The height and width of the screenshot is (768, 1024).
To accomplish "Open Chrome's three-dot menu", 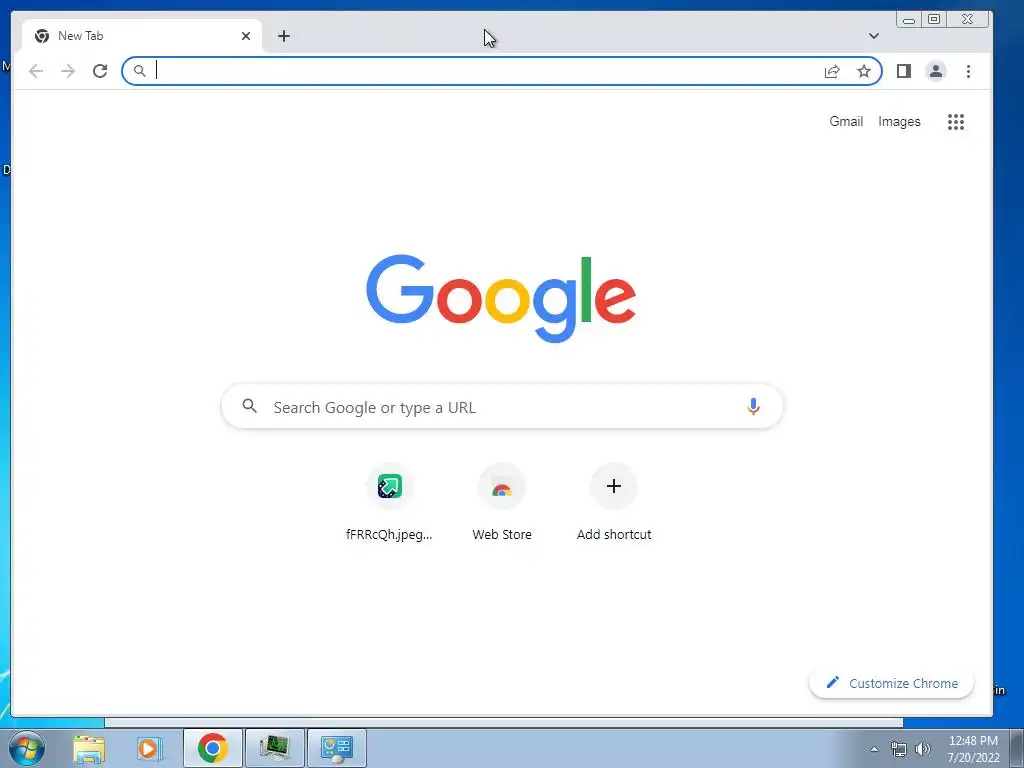I will (968, 71).
